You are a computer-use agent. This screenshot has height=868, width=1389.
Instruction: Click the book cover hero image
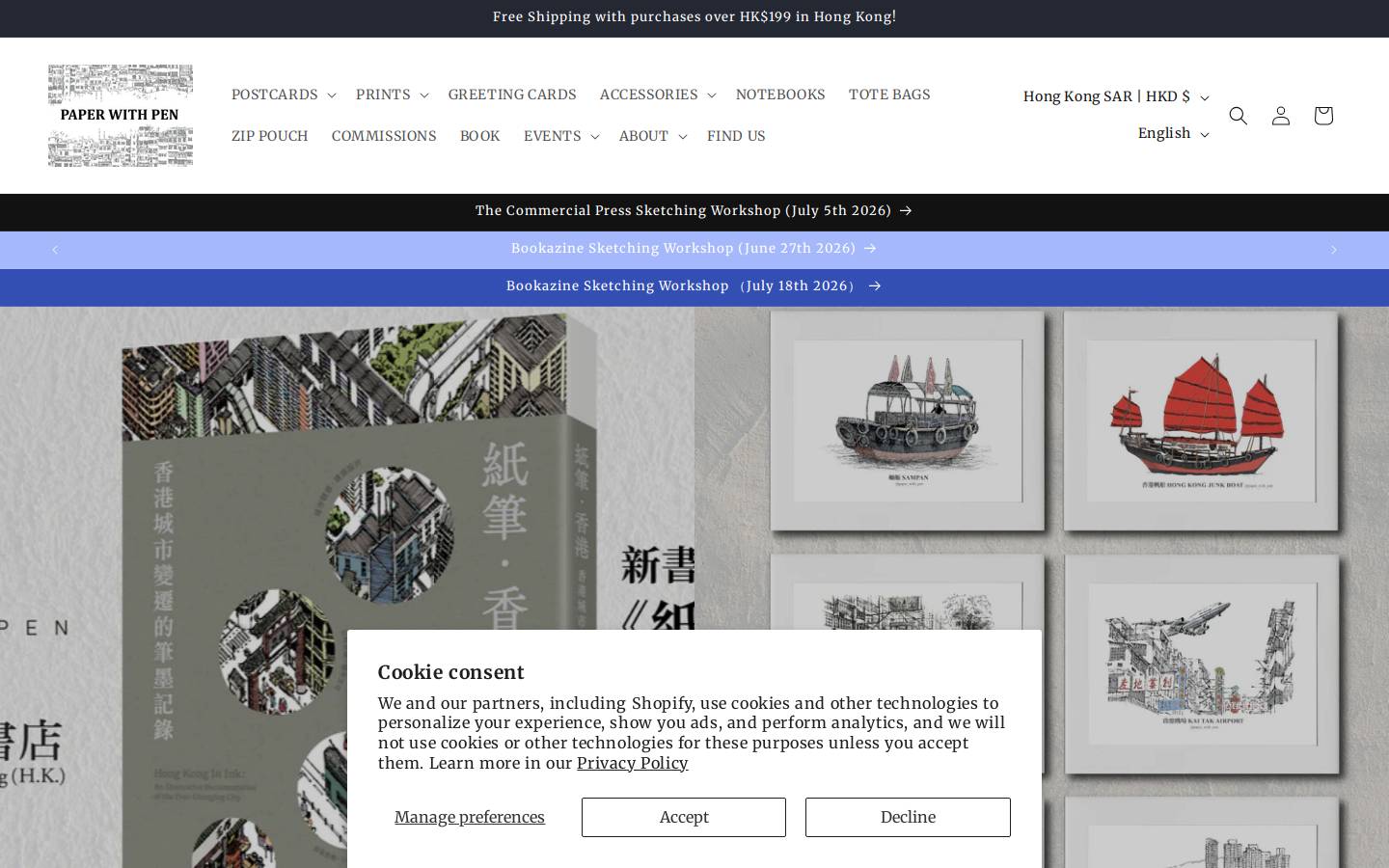(x=347, y=587)
